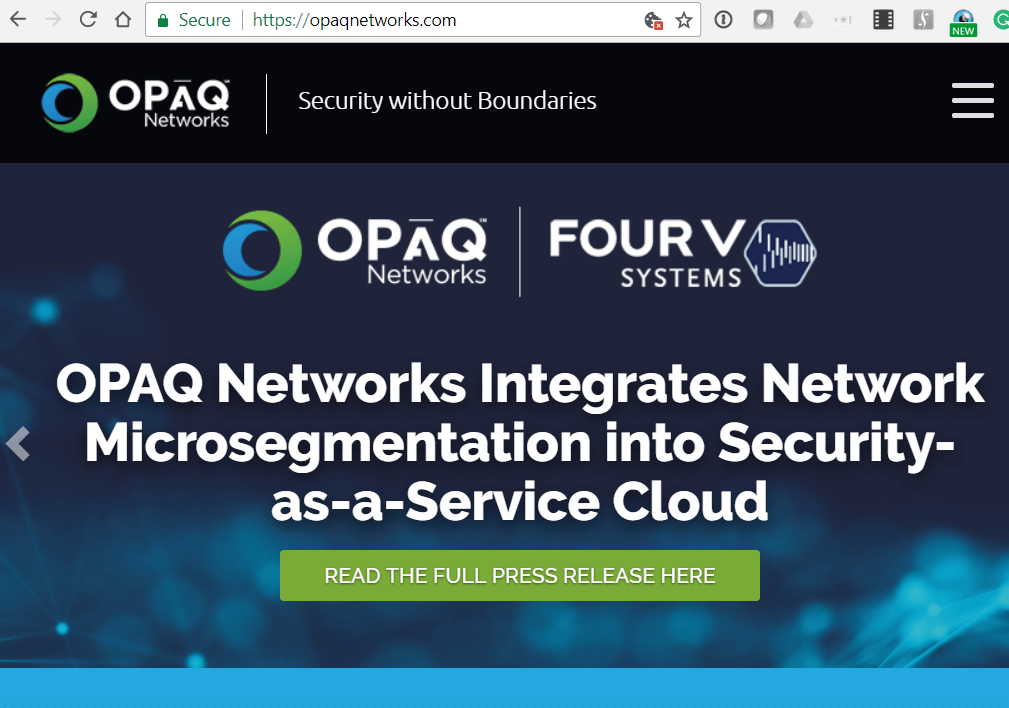This screenshot has width=1009, height=708.
Task: Click the Google Drive extension icon
Action: pos(803,19)
